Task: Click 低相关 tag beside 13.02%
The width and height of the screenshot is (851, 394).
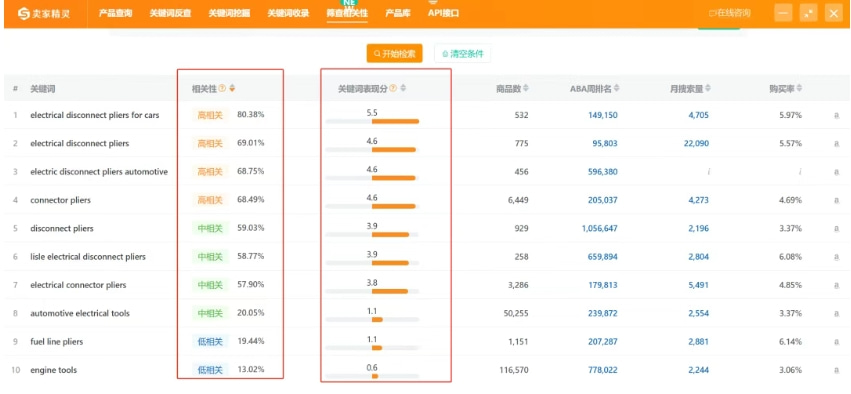Action: [210, 370]
